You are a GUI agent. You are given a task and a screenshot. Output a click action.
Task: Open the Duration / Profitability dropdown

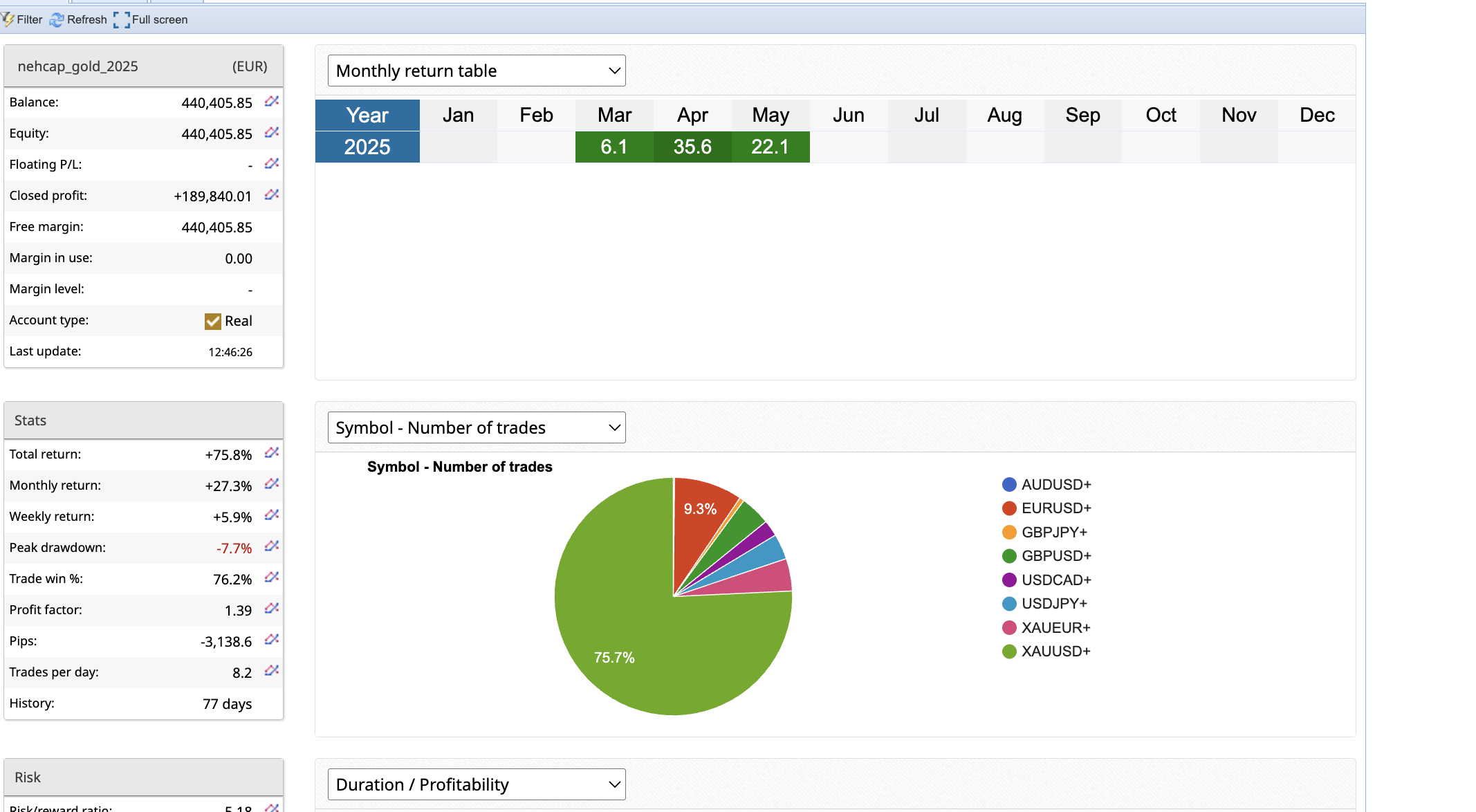coord(477,784)
